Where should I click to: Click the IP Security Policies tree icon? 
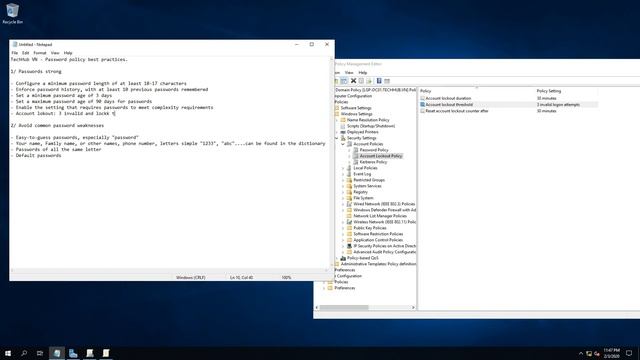(349, 246)
